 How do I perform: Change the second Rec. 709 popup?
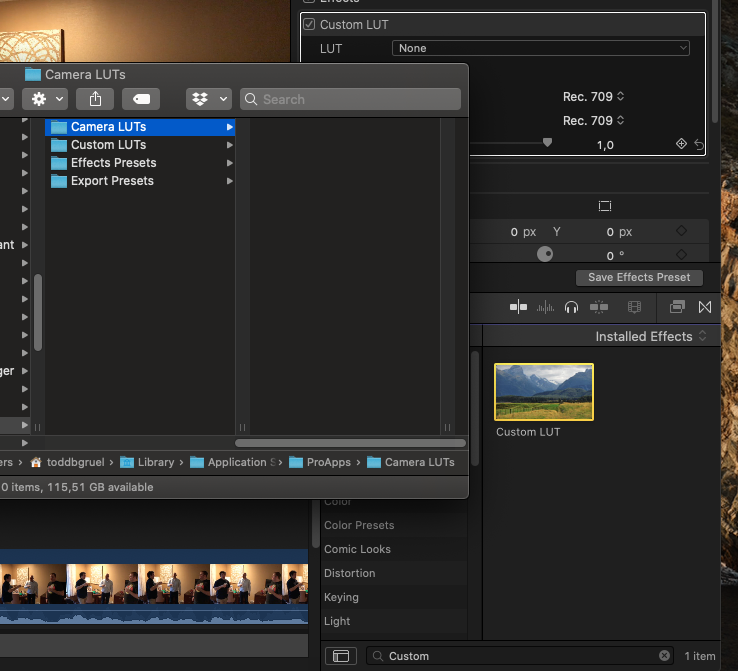pos(594,120)
